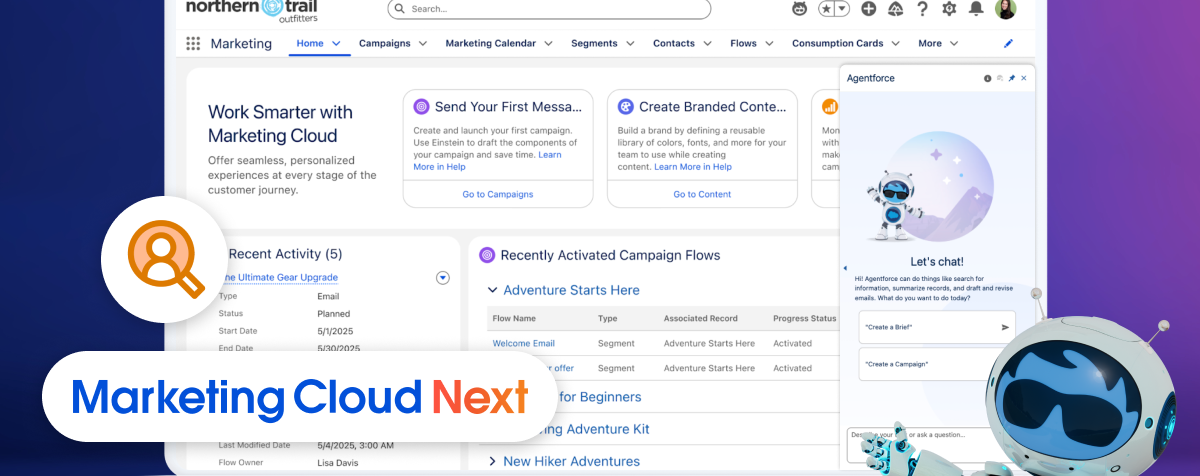Open the Ultimate Gear Upgrade record link
This screenshot has width=1200, height=476.
click(x=278, y=277)
